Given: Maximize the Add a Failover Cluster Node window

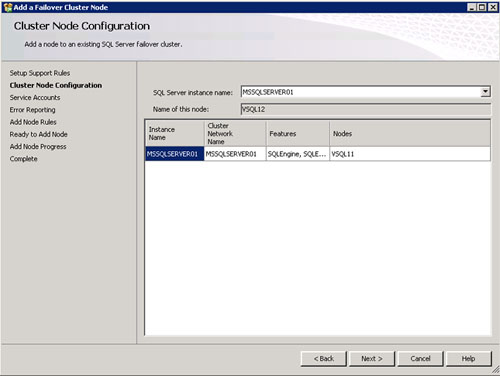Looking at the screenshot, I should pos(482,7).
